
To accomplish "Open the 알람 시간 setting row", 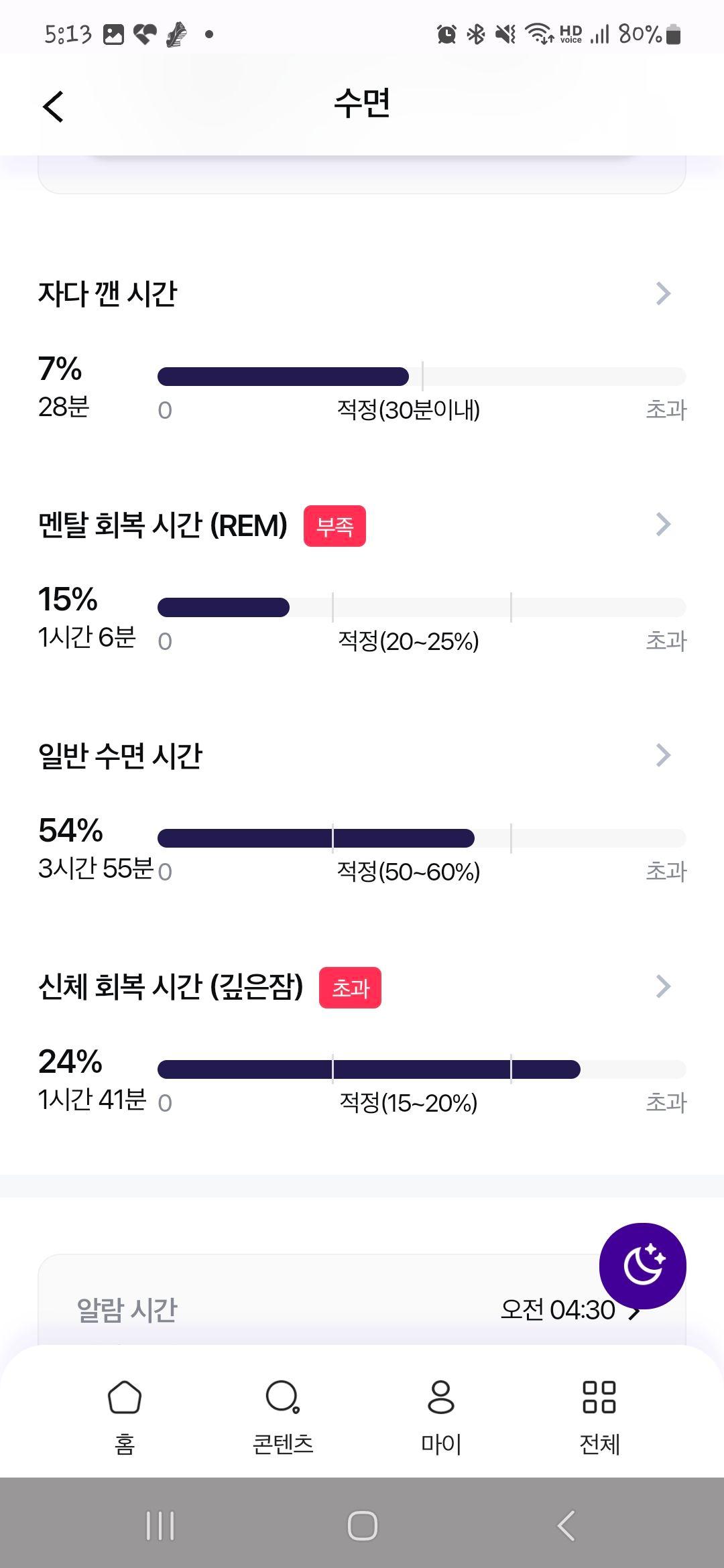I will click(362, 1309).
